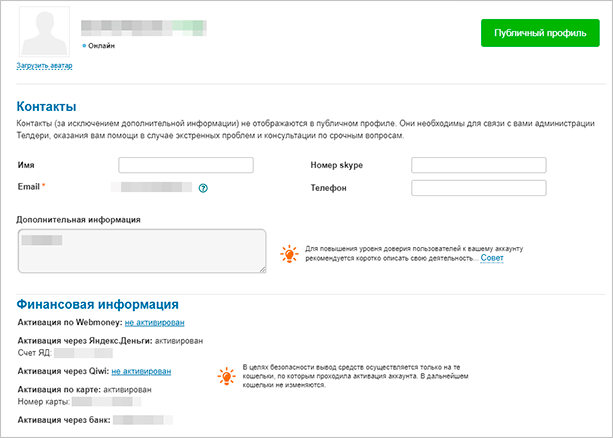Open the Совет link
613x438 pixels.
[492, 258]
